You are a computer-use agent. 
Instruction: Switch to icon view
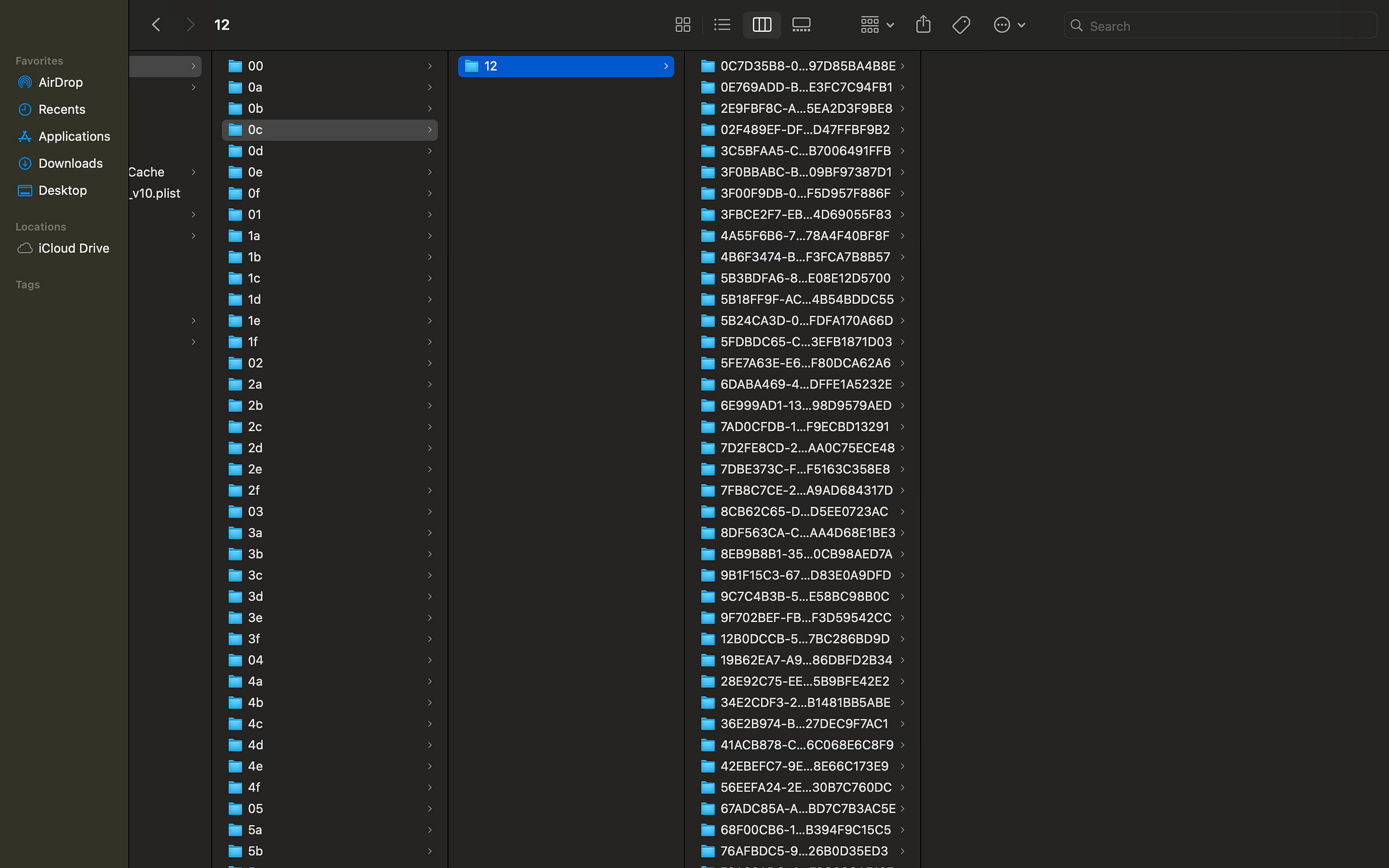683,25
